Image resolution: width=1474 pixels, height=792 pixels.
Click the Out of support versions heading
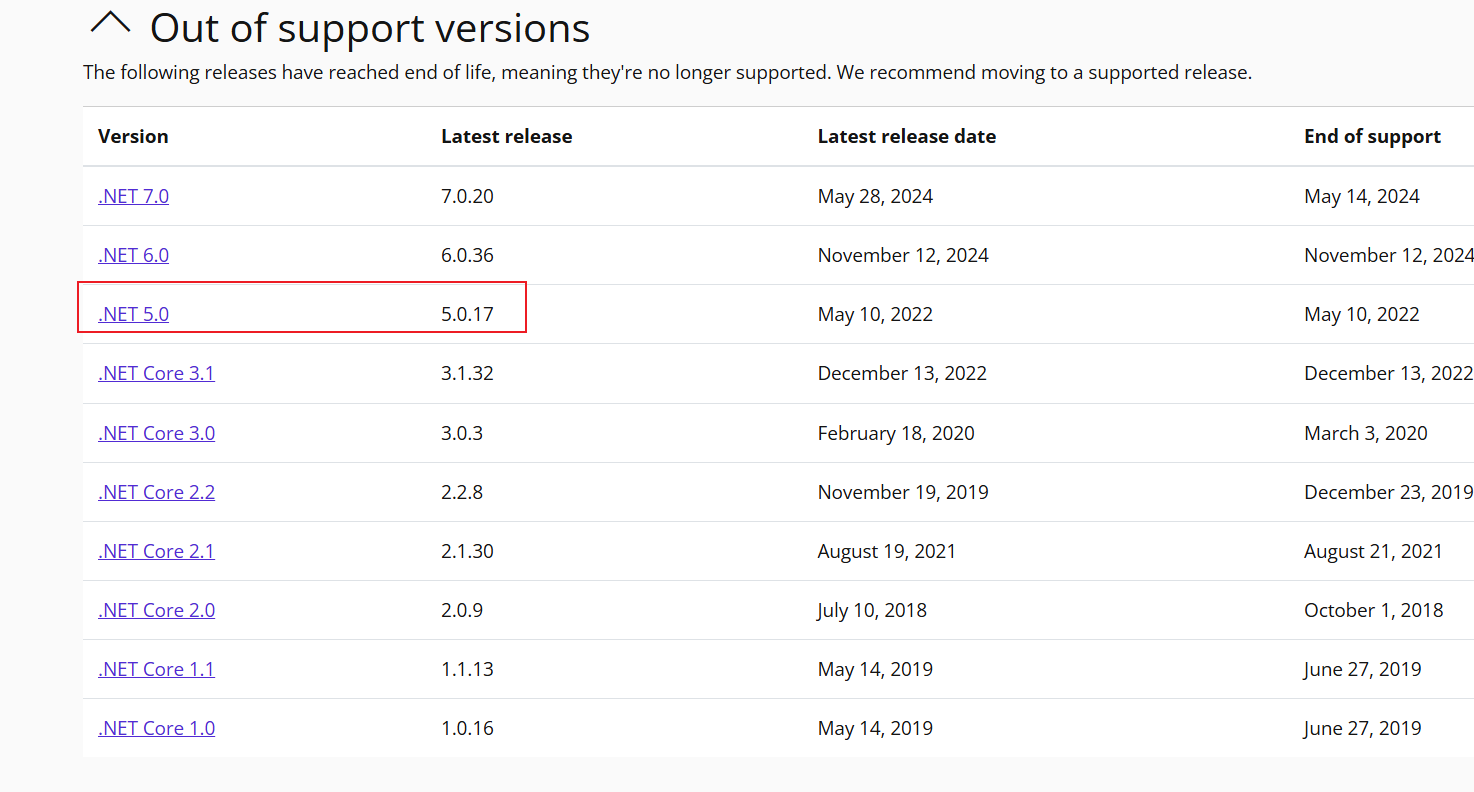pos(369,28)
